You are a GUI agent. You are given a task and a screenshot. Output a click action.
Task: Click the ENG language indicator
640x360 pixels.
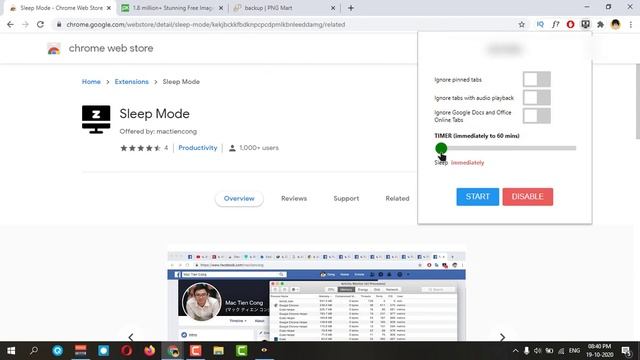point(574,351)
